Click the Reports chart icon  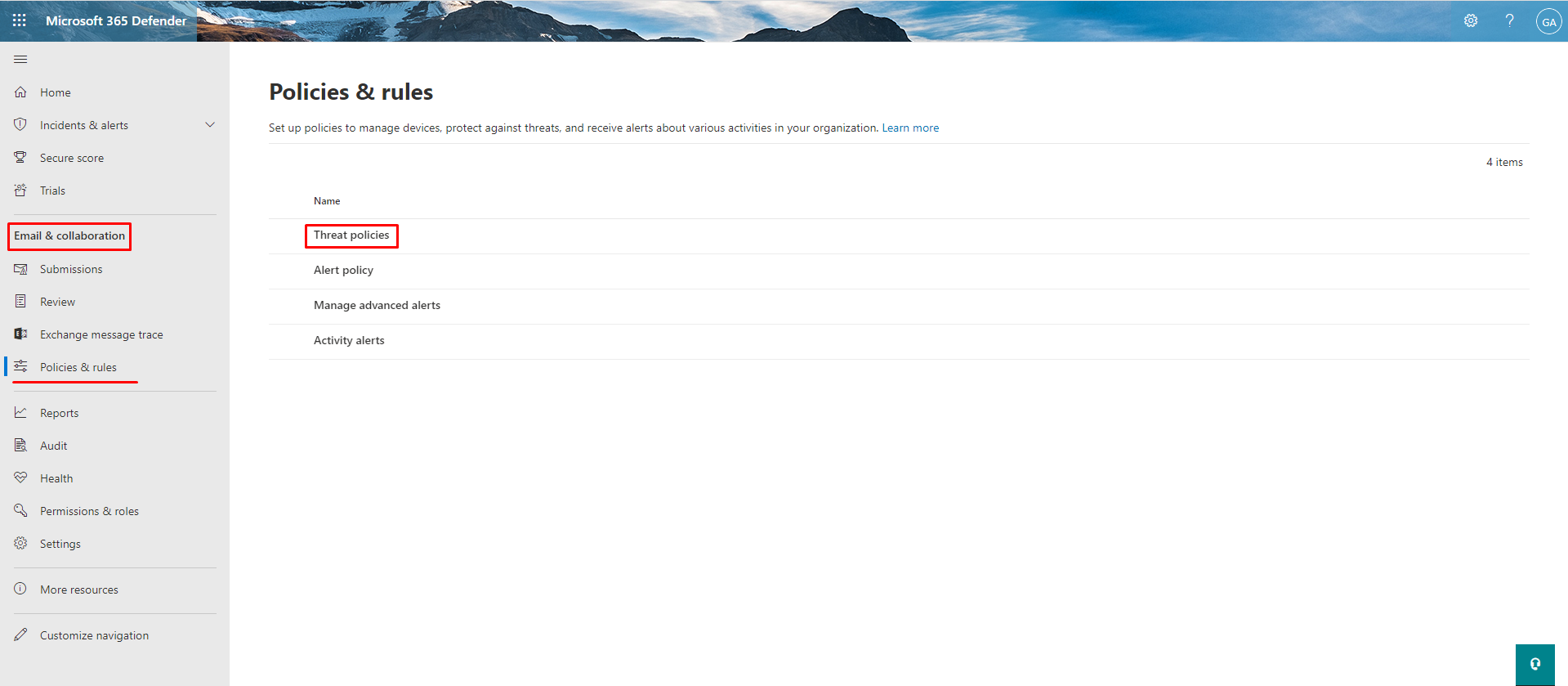(20, 413)
